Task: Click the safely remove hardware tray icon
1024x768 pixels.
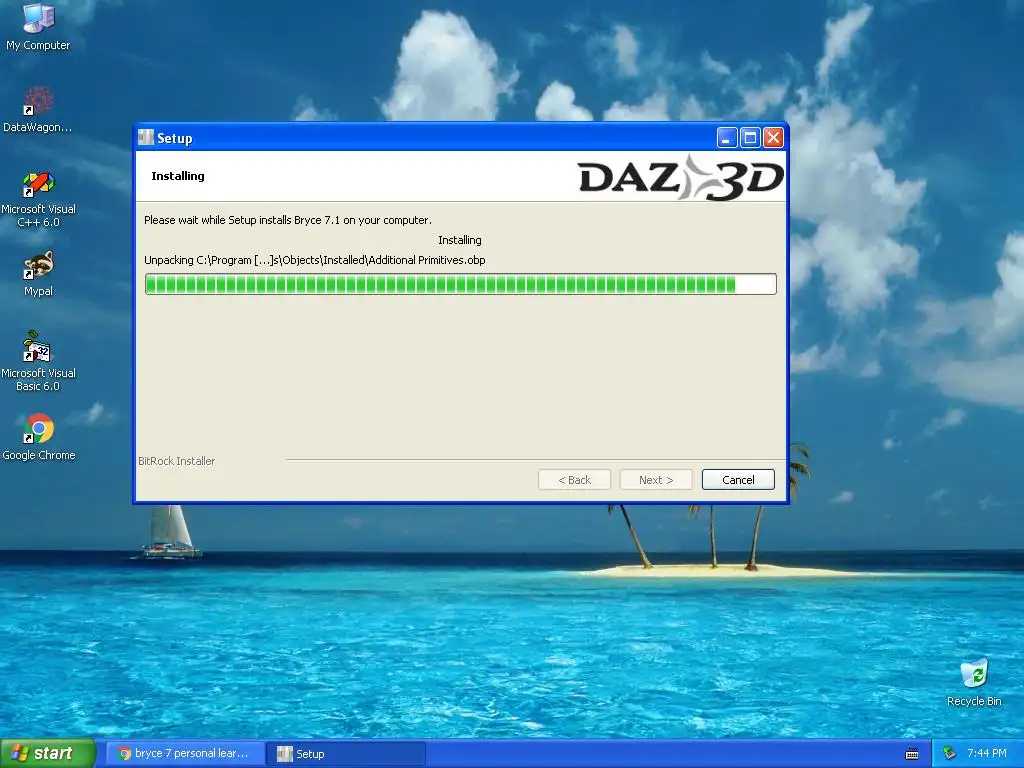Action: (950, 753)
